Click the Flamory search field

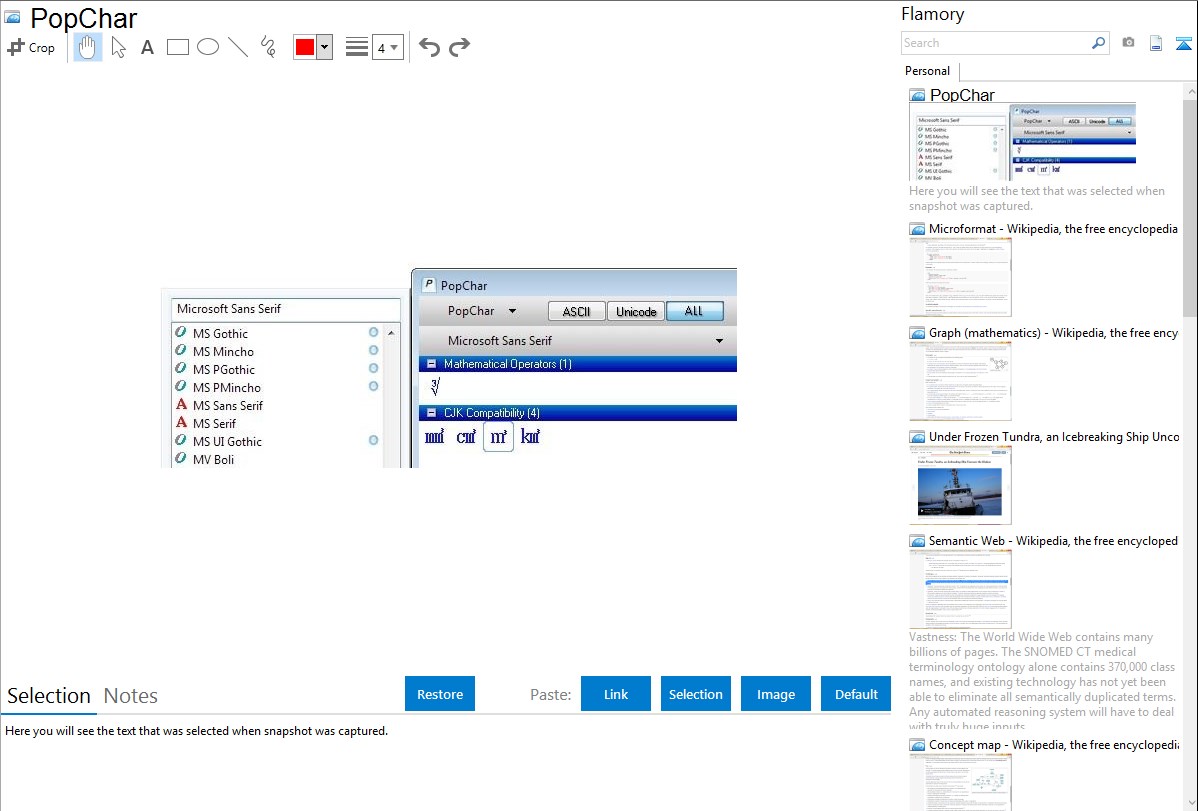click(x=996, y=43)
